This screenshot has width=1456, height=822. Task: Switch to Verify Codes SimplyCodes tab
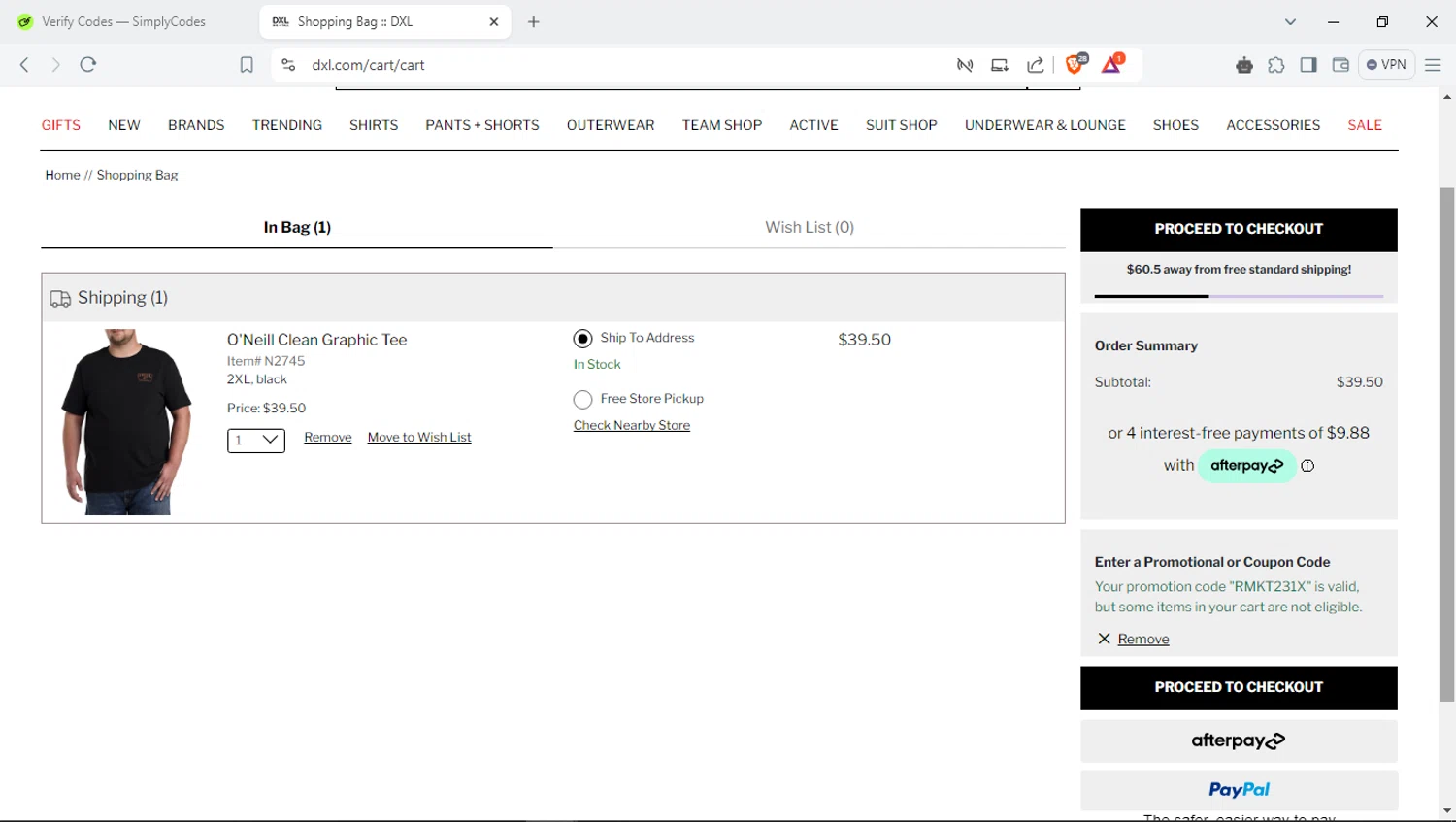[x=124, y=21]
